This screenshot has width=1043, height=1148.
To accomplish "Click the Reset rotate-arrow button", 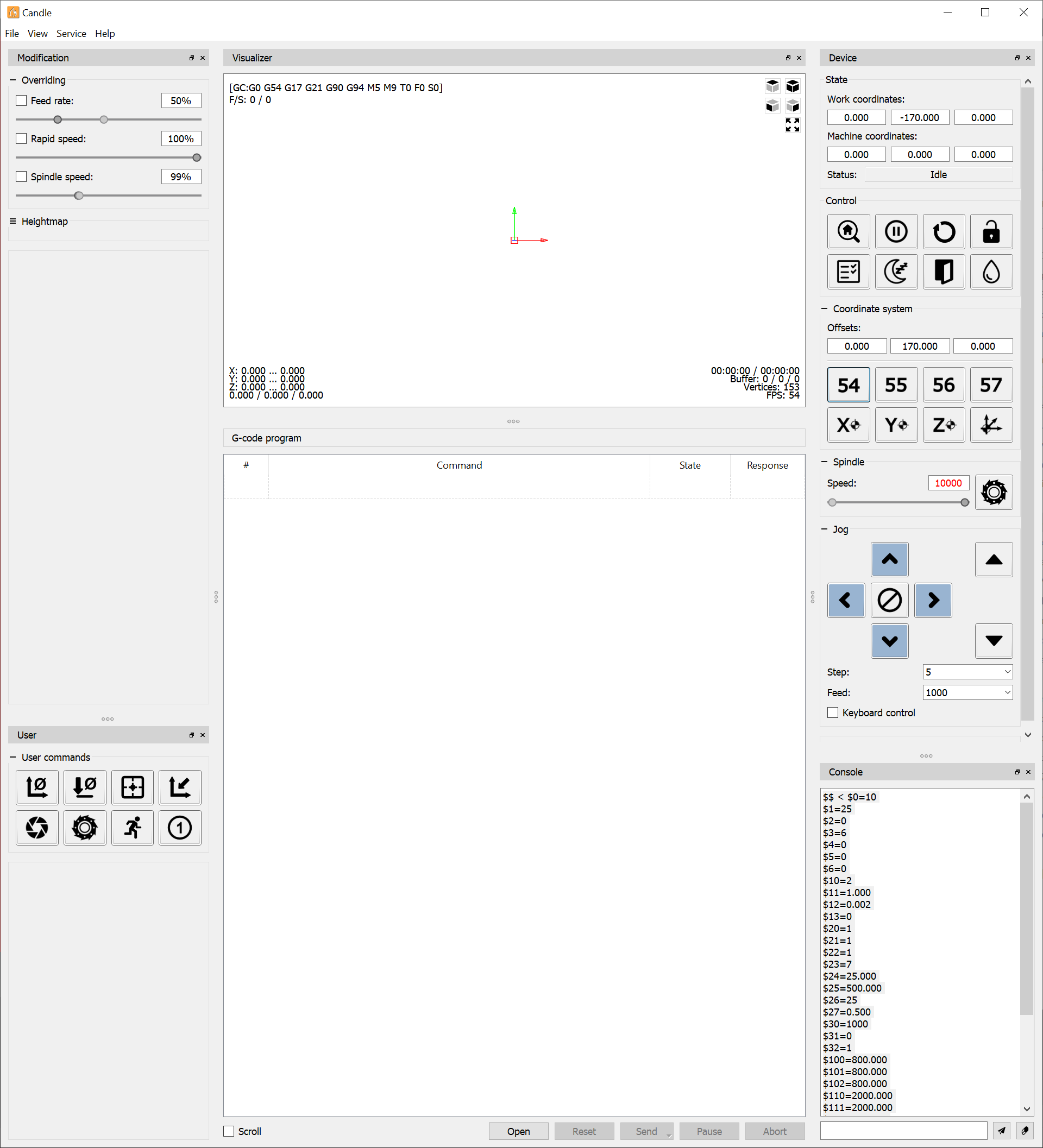I will coord(943,231).
